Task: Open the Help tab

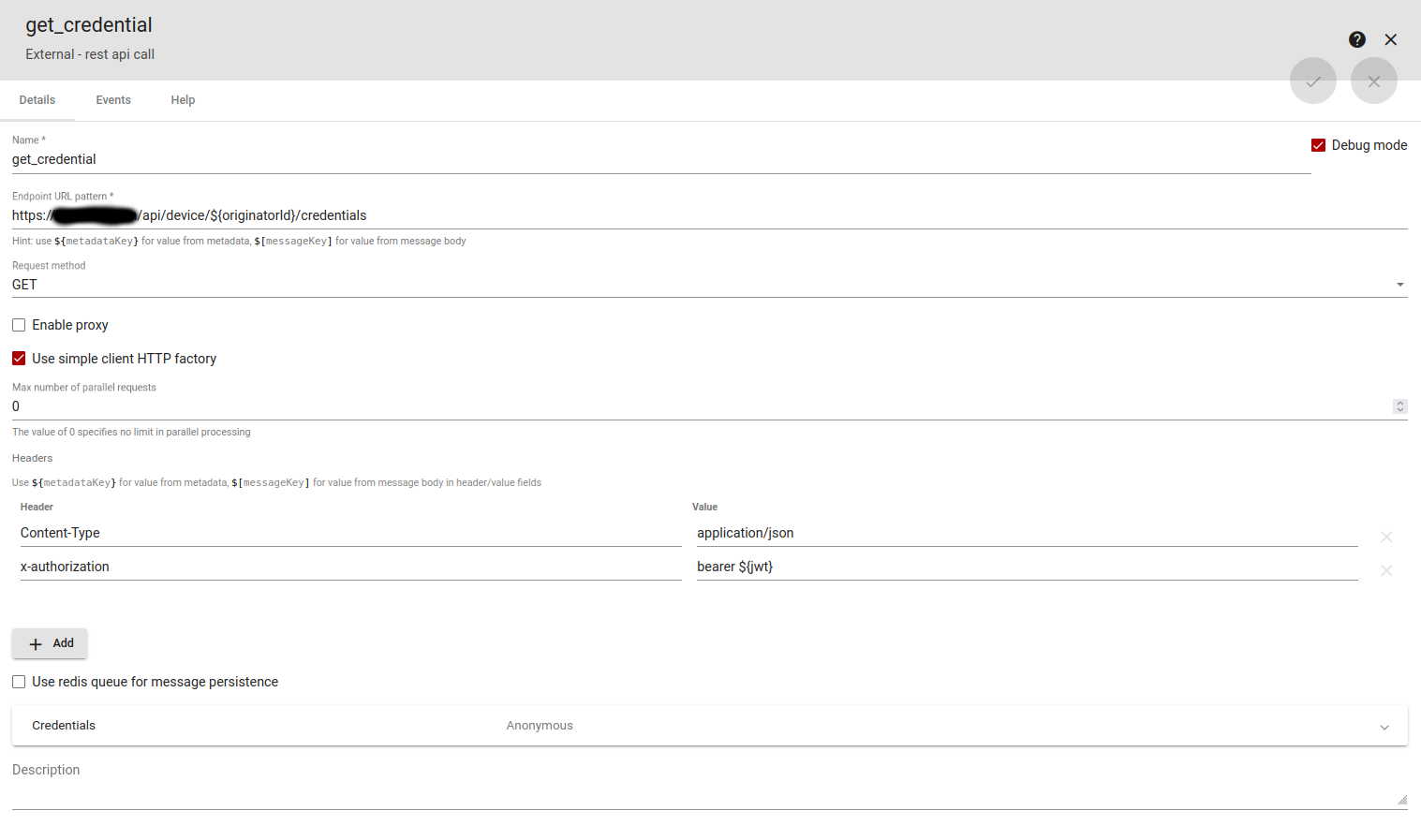Action: click(183, 99)
